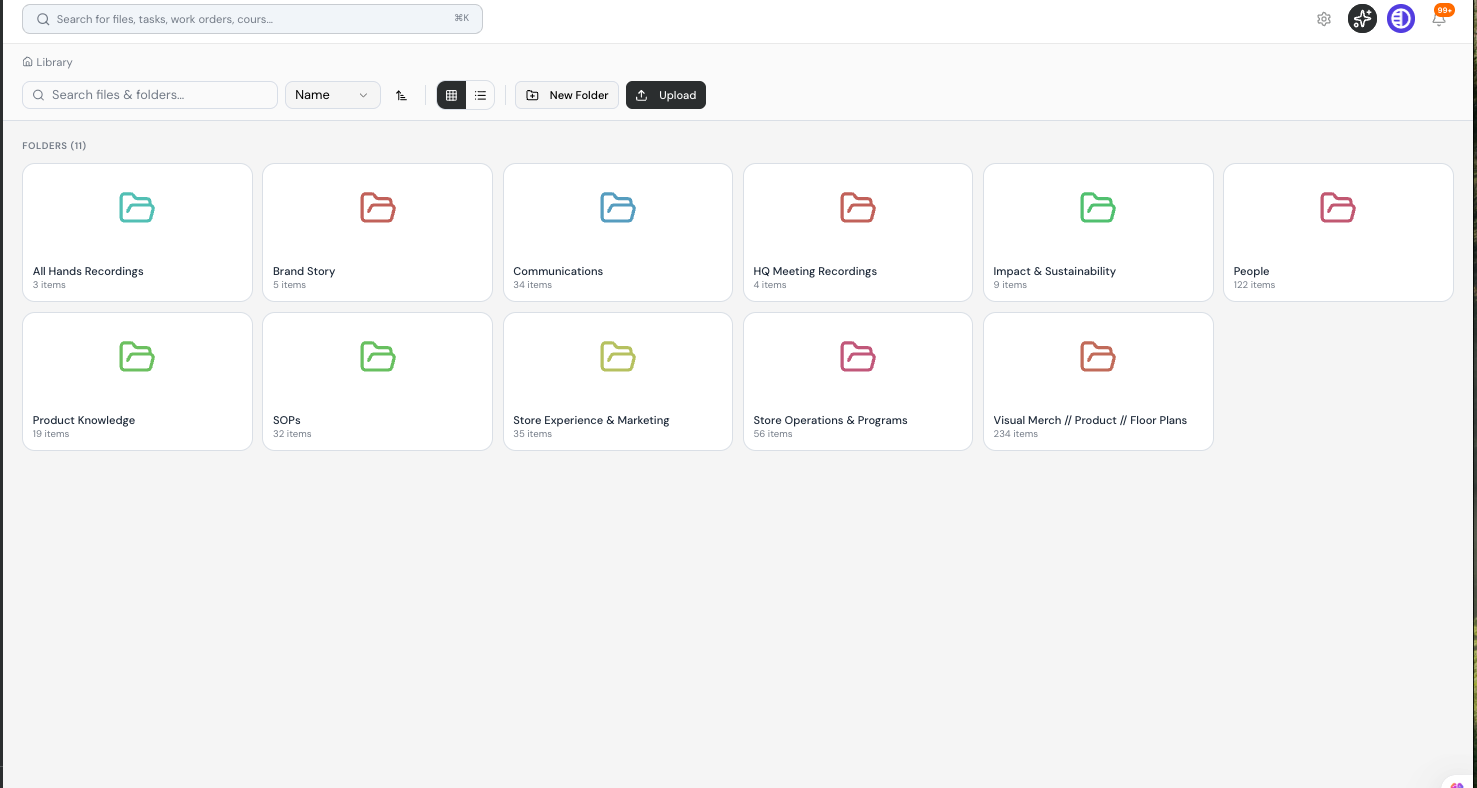Open the Visual Merch // Product // Floor Plans folder icon
The height and width of the screenshot is (788, 1477).
(1098, 356)
